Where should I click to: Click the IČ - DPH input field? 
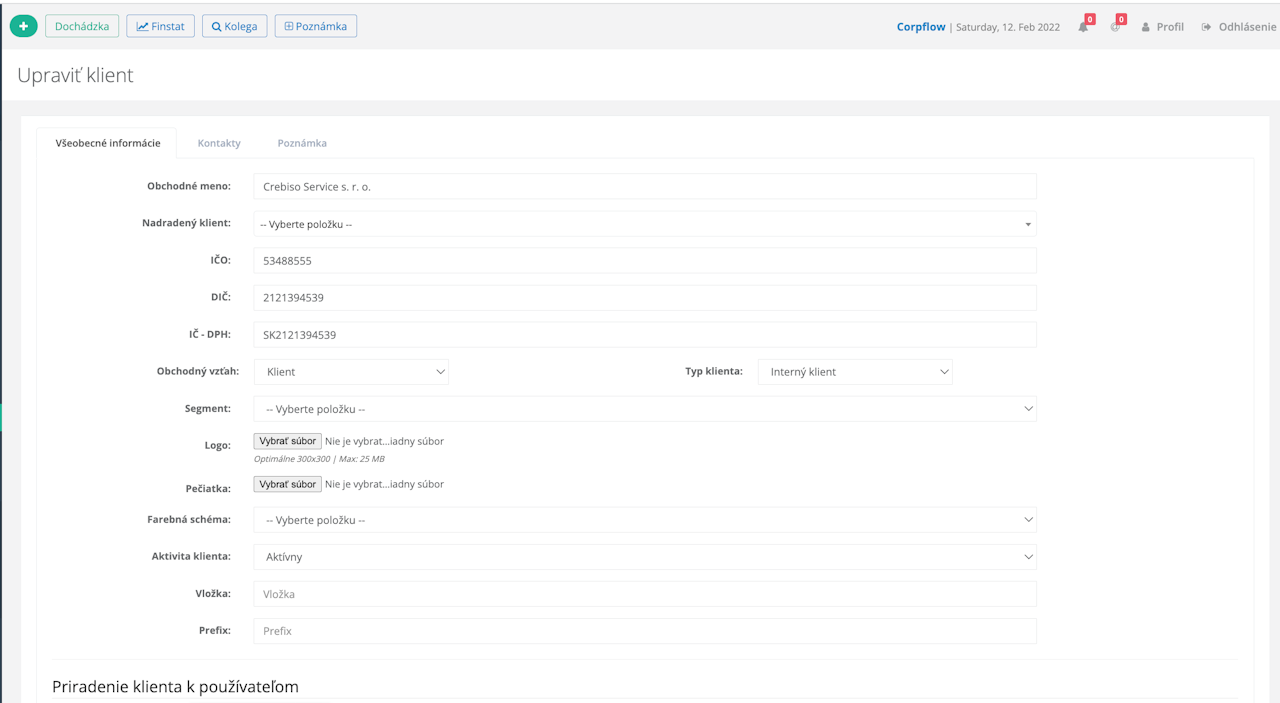coord(645,334)
